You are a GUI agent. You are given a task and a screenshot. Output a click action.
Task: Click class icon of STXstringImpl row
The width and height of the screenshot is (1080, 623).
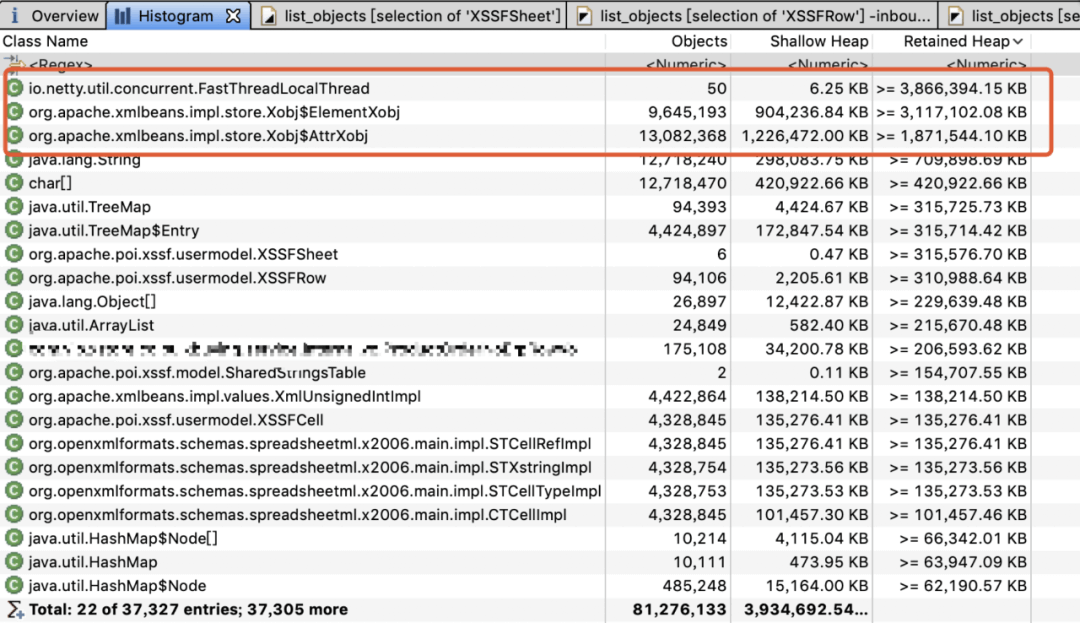click(14, 467)
